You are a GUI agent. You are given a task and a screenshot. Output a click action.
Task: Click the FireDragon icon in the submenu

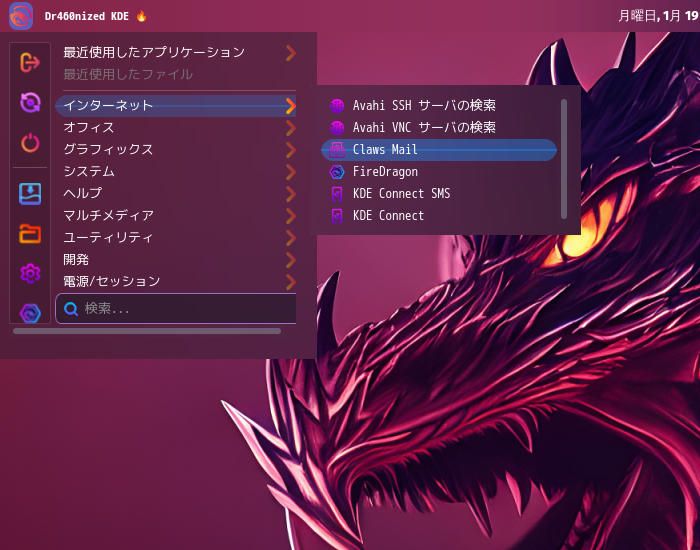(x=337, y=172)
